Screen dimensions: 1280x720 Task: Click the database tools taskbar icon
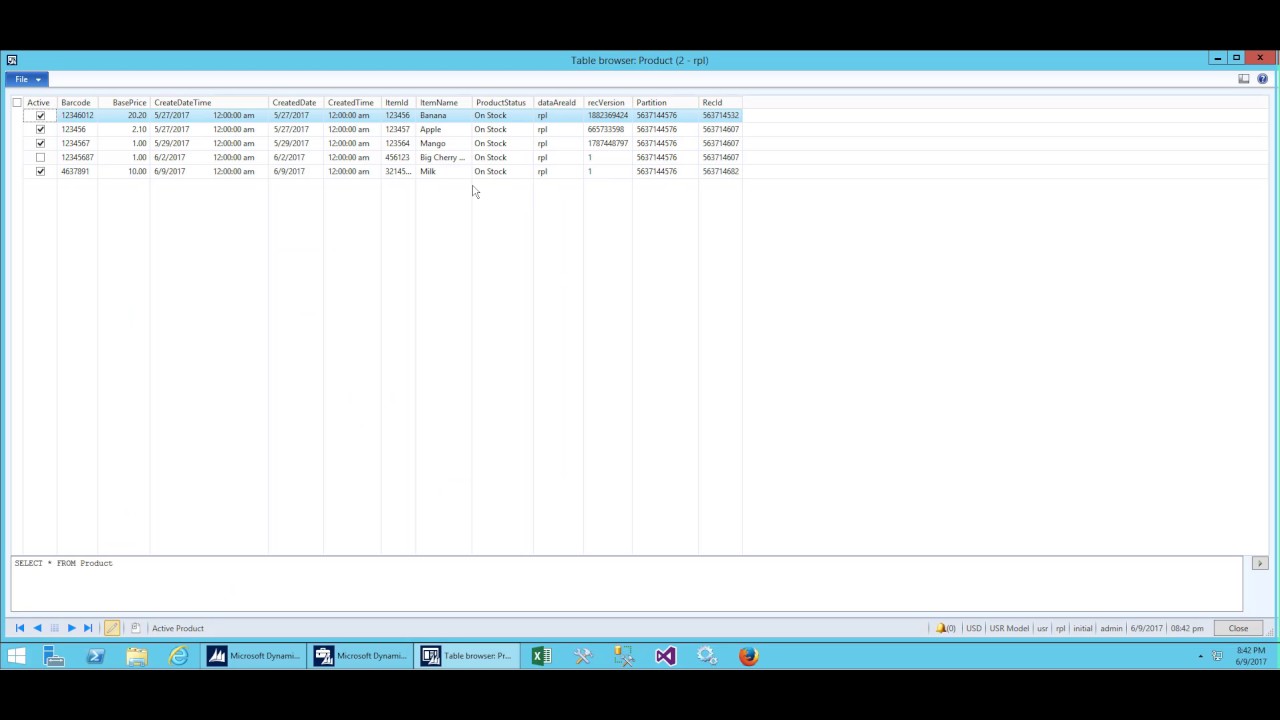point(624,656)
